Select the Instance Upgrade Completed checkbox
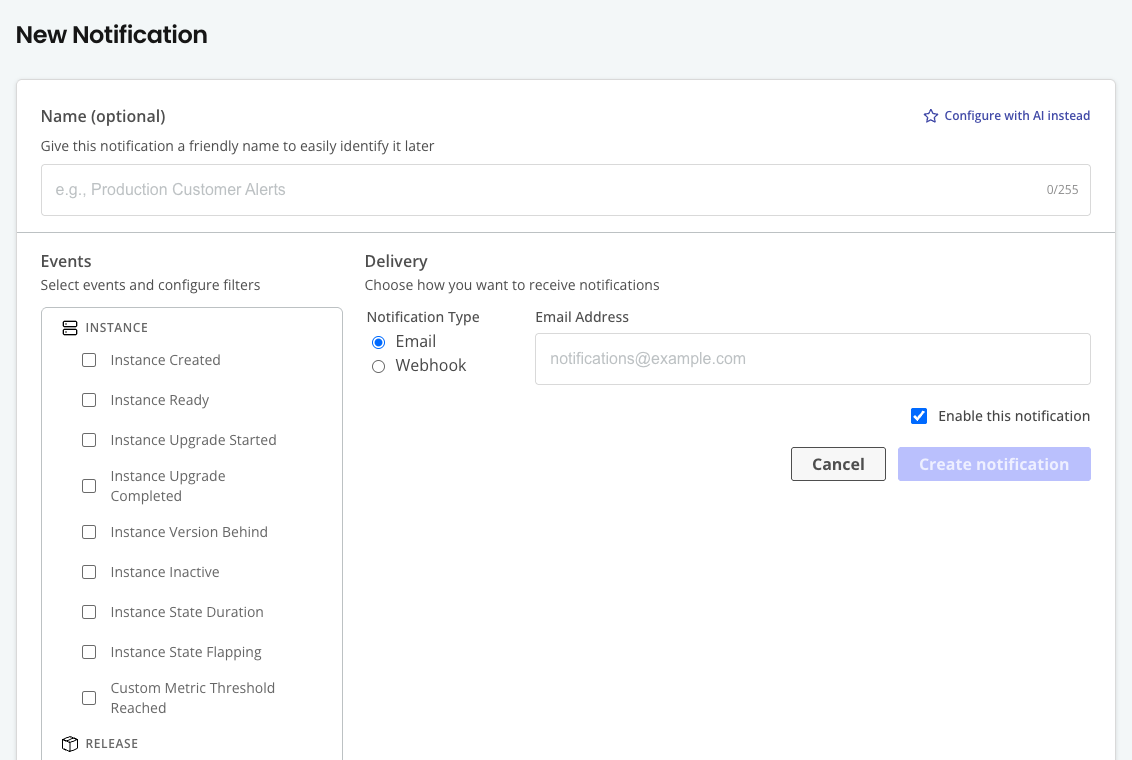This screenshot has height=760, width=1132. (x=88, y=486)
